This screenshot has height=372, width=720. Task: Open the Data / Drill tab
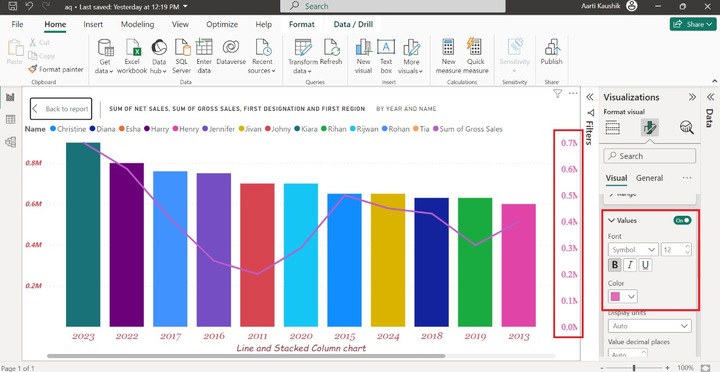353,24
